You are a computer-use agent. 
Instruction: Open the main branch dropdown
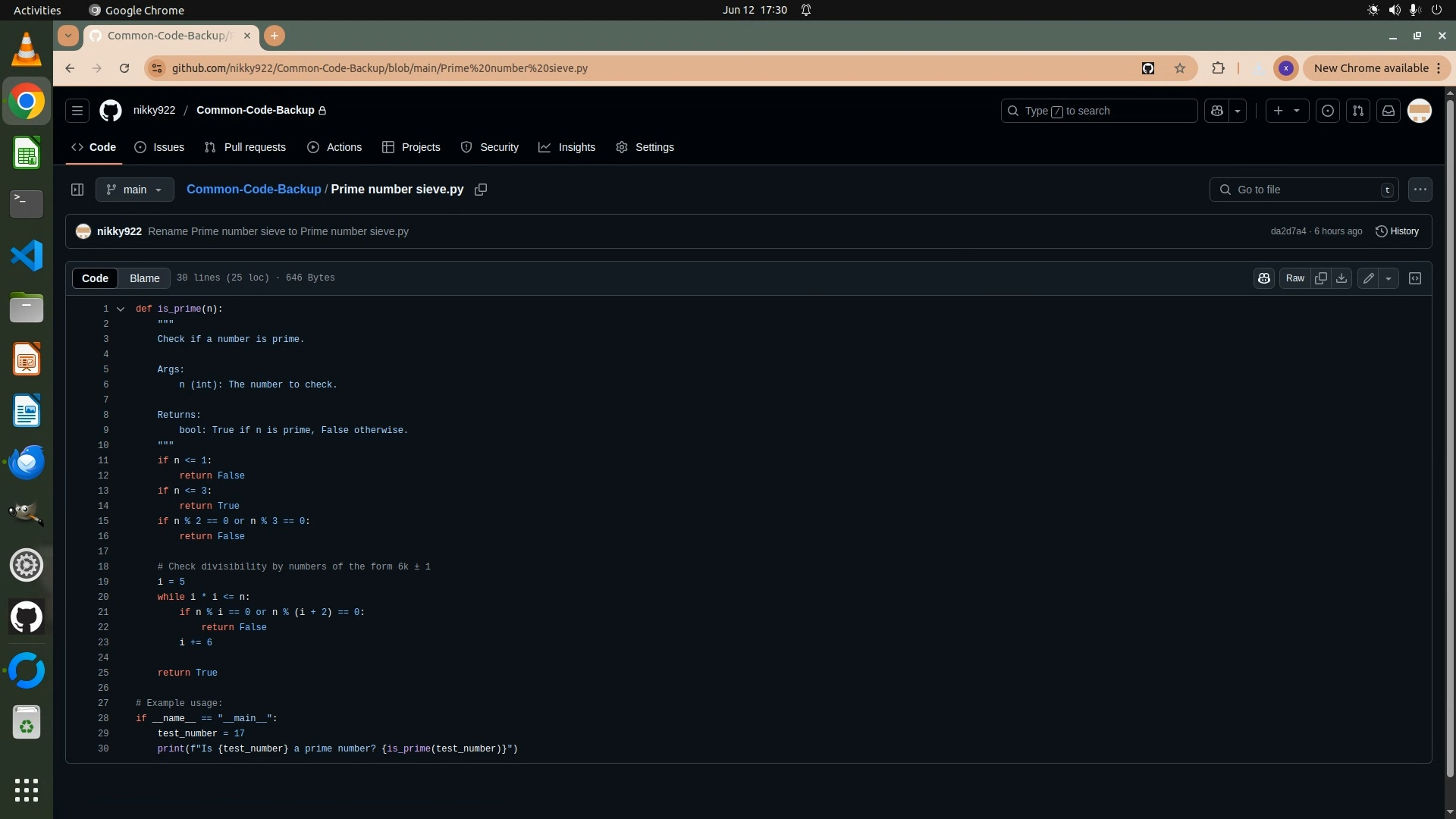coord(135,190)
